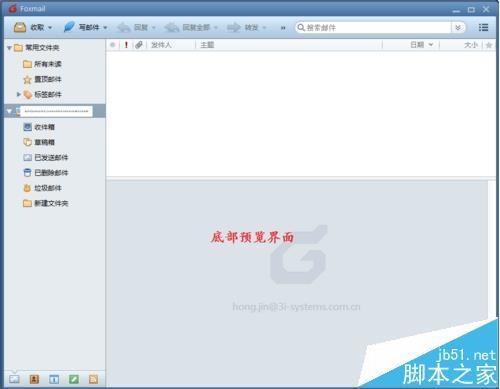Sort by the red priority exclamation column
Screen dimensions: 500x389
pyautogui.click(x=126, y=45)
